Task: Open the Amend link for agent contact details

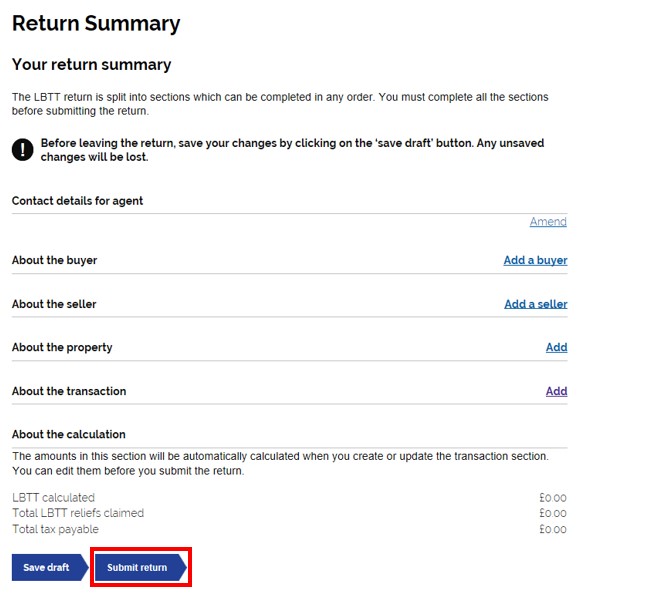Action: pyautogui.click(x=548, y=222)
